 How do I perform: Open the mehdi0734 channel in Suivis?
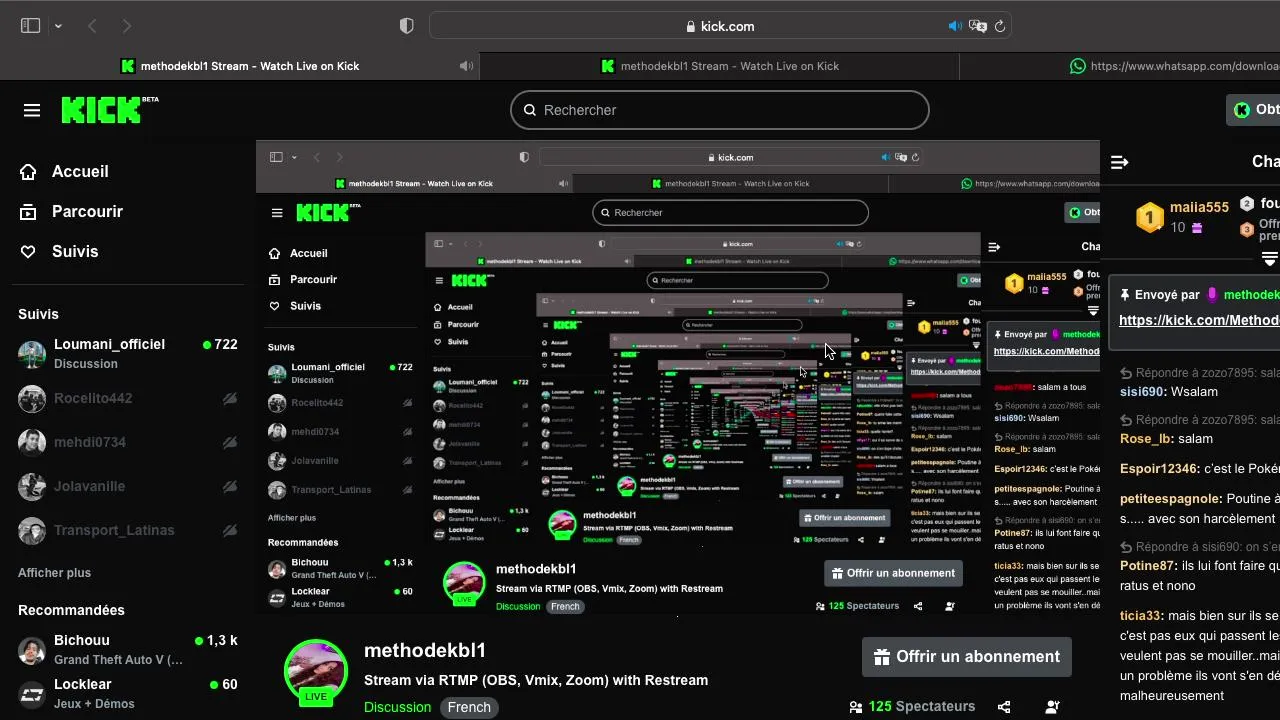click(x=128, y=442)
